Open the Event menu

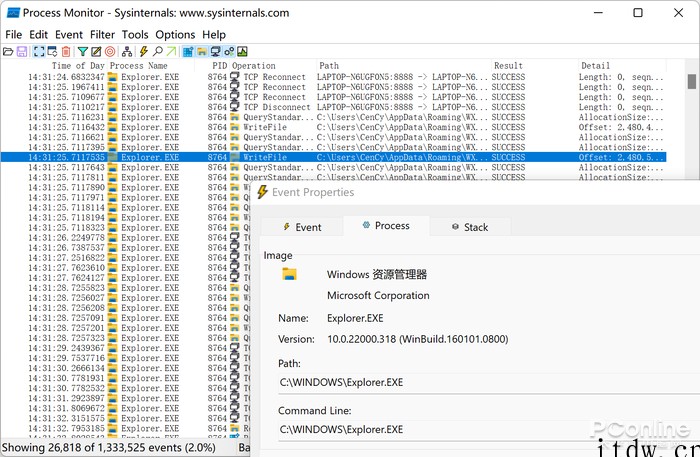(x=69, y=35)
